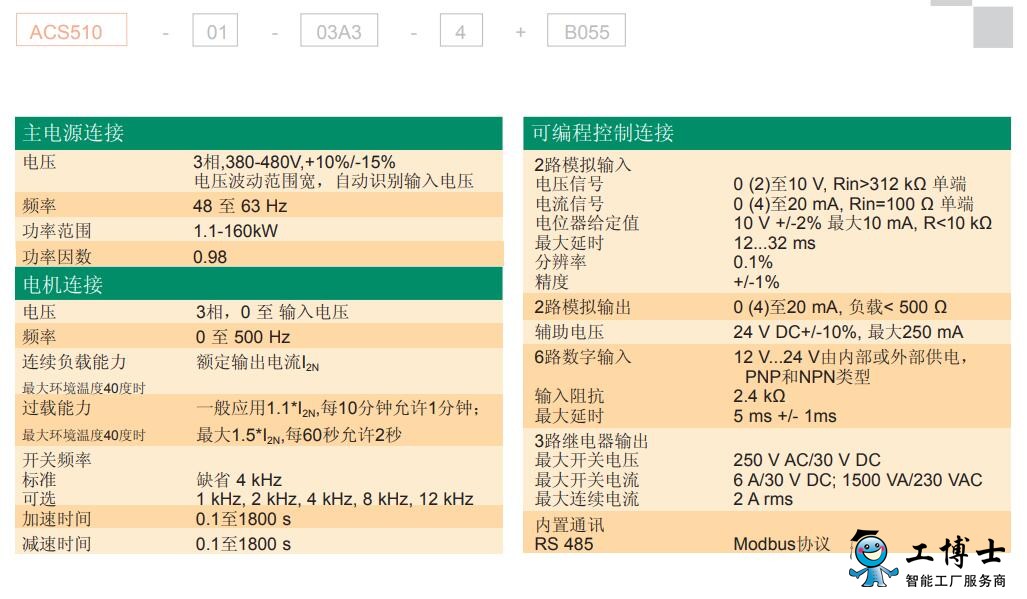
Task: Click the 12 V...24 V由内部或外部供电 value
Action: pyautogui.click(x=851, y=357)
